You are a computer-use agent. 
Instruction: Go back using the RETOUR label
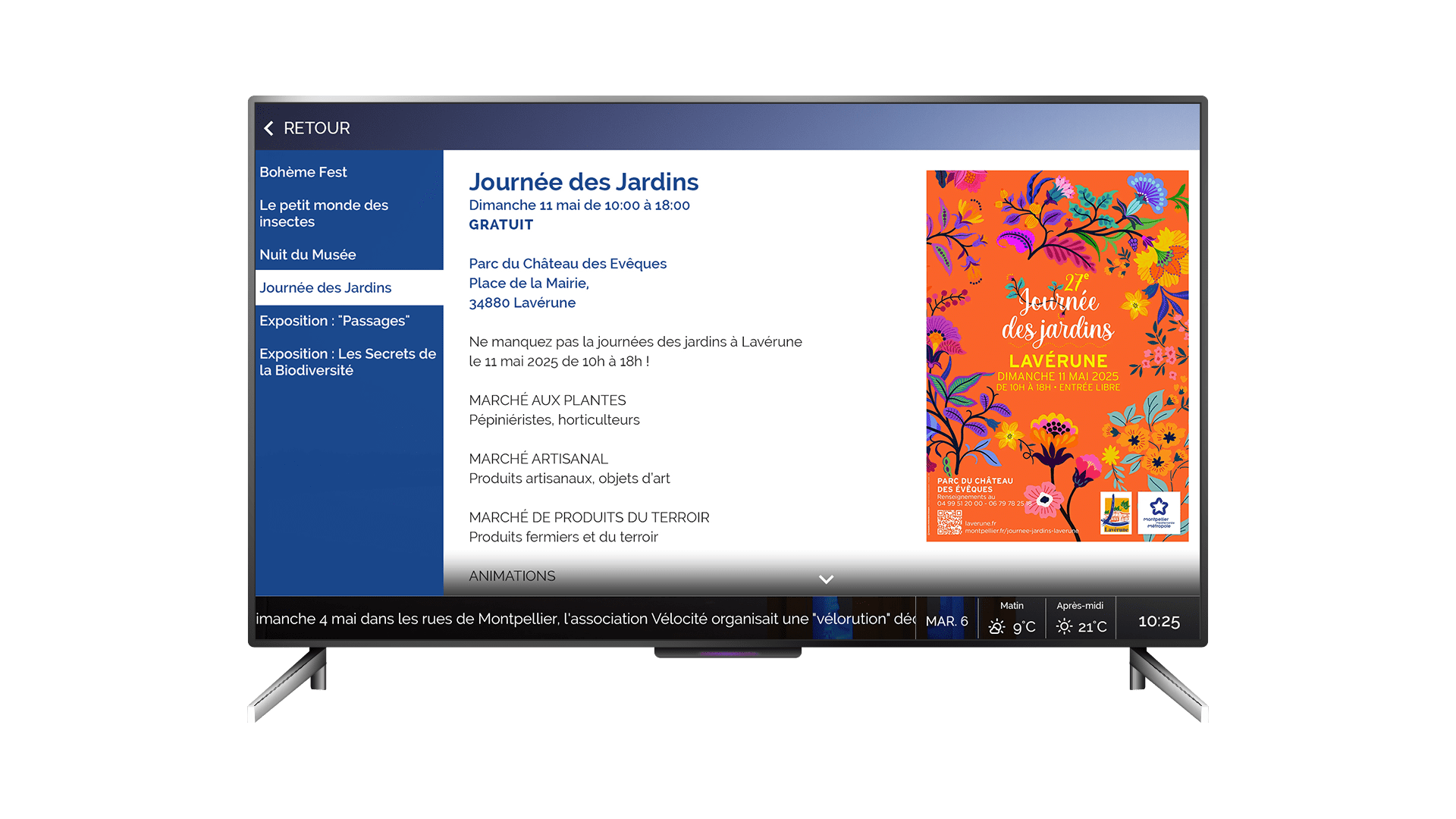tap(317, 128)
